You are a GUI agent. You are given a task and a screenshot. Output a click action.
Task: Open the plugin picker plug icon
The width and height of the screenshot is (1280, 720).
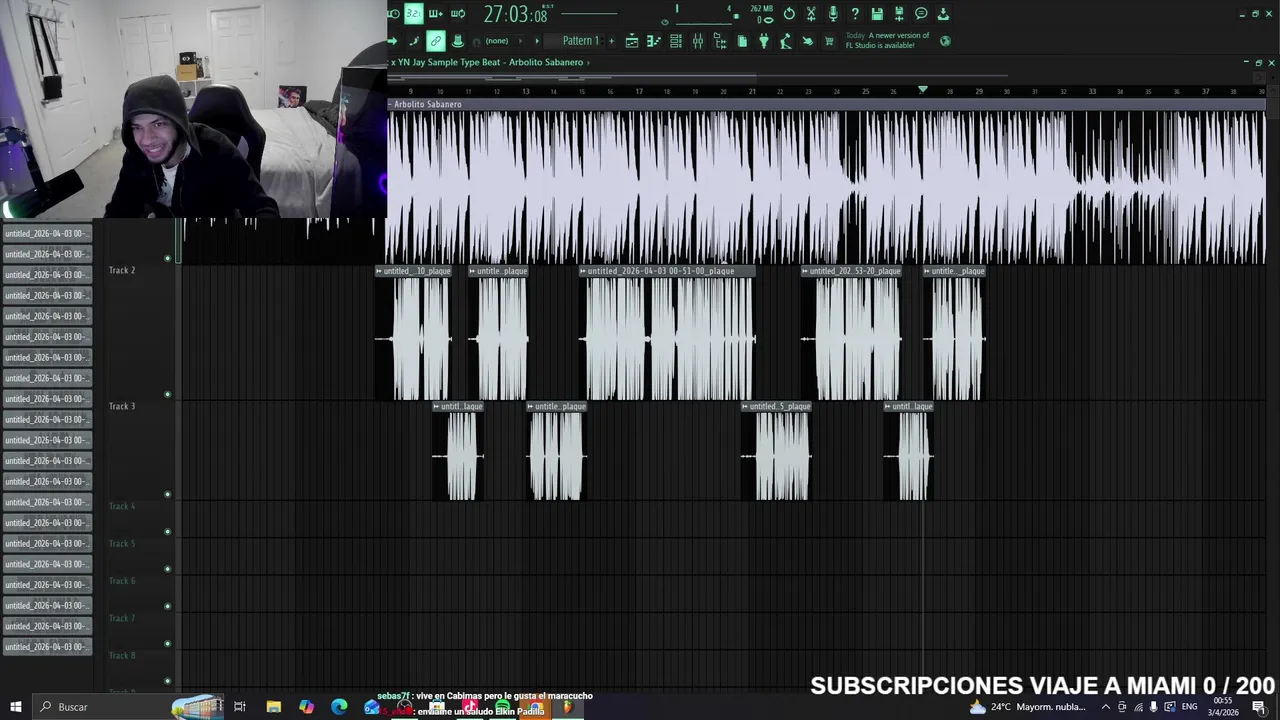coord(764,41)
